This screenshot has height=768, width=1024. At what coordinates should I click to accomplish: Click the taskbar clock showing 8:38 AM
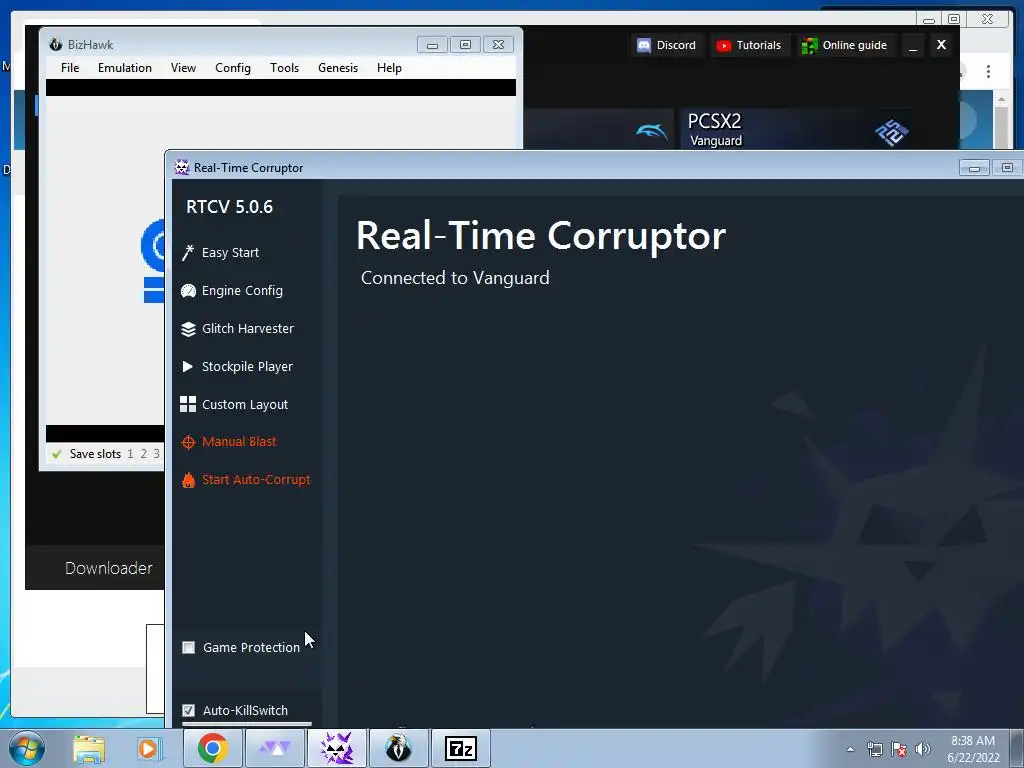(x=973, y=749)
